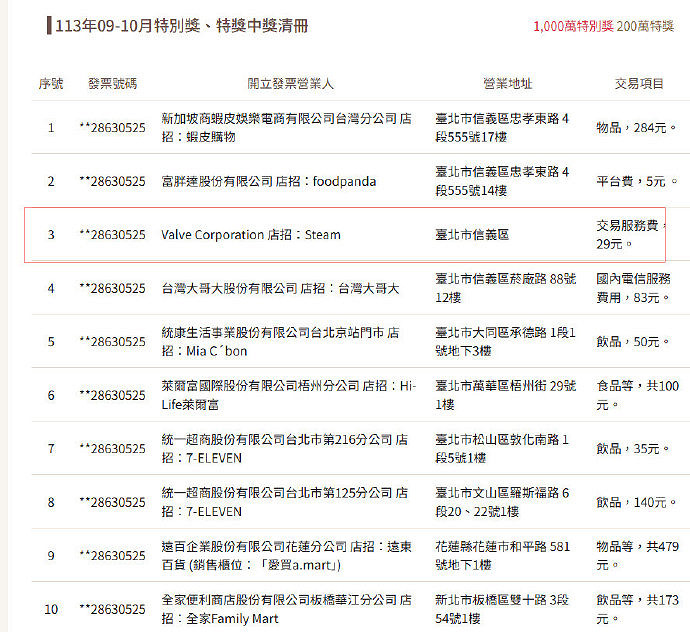Click the 開立發票營業人 column header
Image resolution: width=690 pixels, height=632 pixels.
pyautogui.click(x=290, y=84)
